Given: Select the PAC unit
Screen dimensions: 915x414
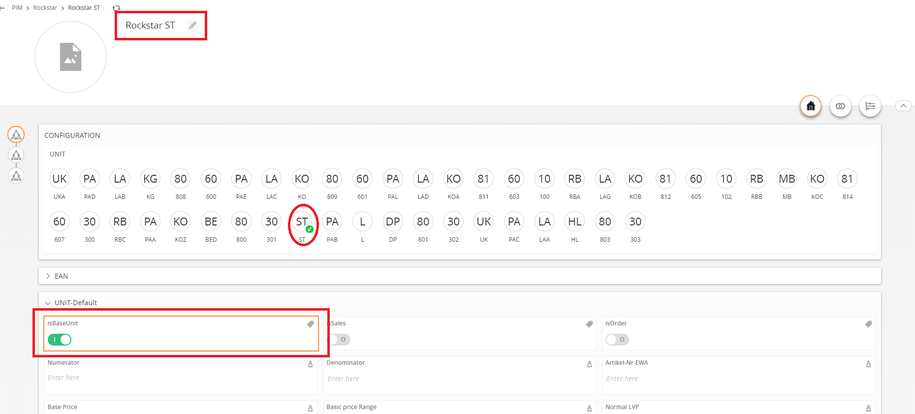Looking at the screenshot, I should [514, 222].
